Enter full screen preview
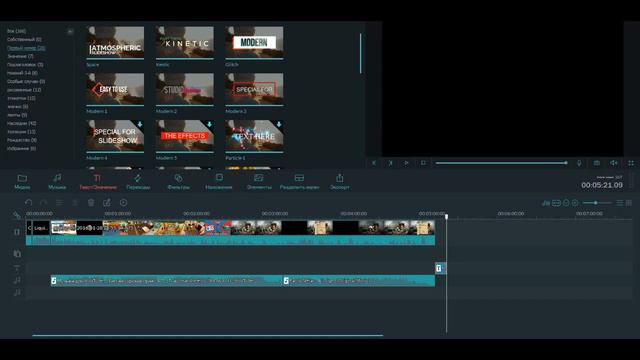Screen dimensions: 640x360 coord(631,163)
